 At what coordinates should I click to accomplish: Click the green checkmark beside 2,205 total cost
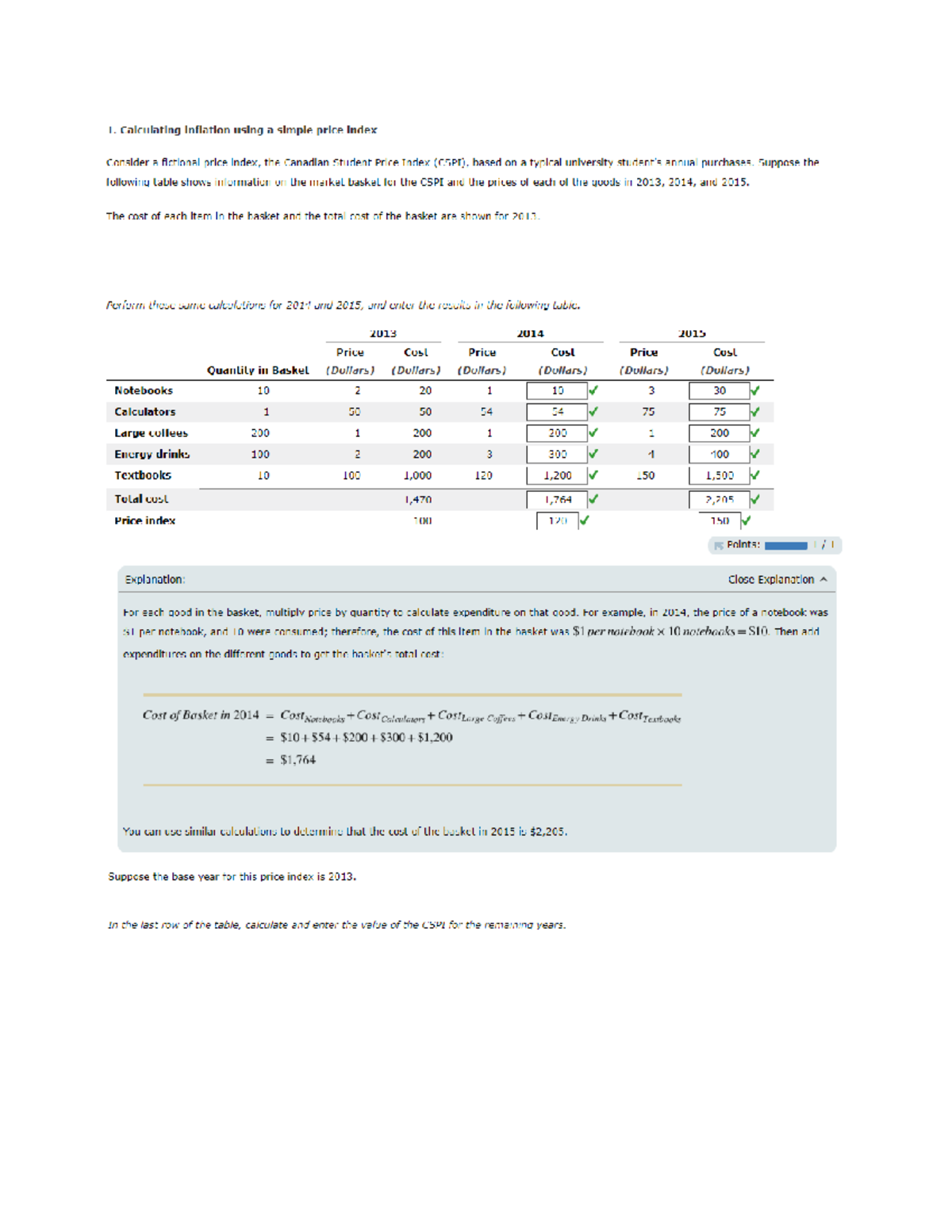(x=755, y=499)
